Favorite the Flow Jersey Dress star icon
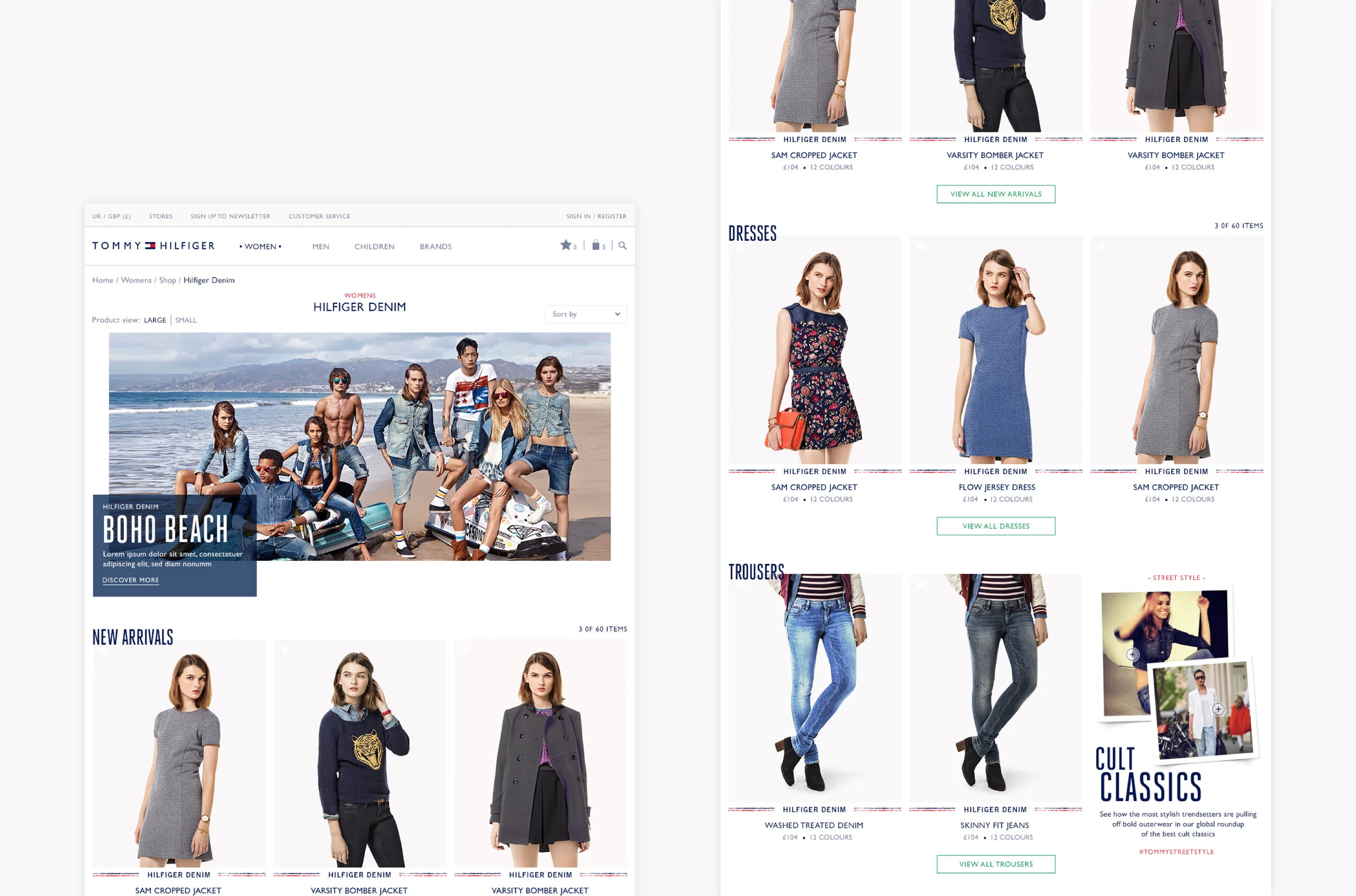 pyautogui.click(x=920, y=246)
